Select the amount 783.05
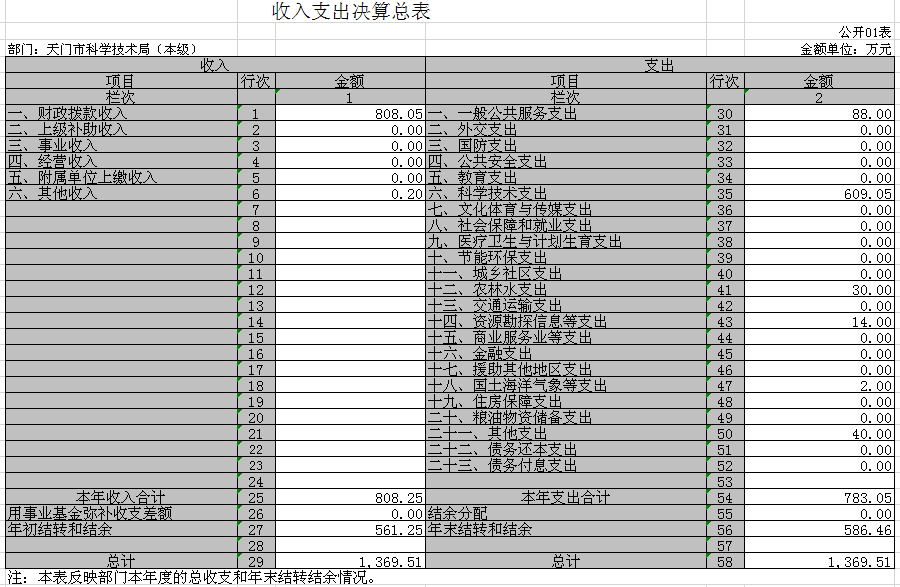 click(819, 497)
